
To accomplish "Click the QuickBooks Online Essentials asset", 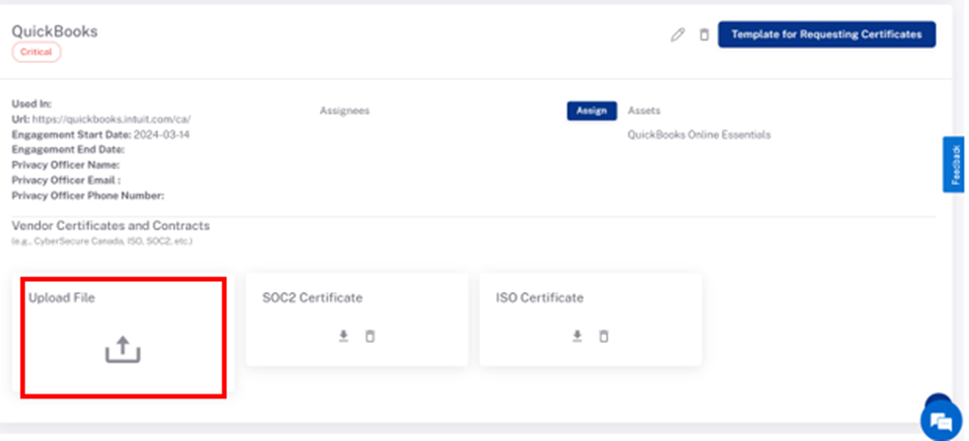I will point(699,135).
